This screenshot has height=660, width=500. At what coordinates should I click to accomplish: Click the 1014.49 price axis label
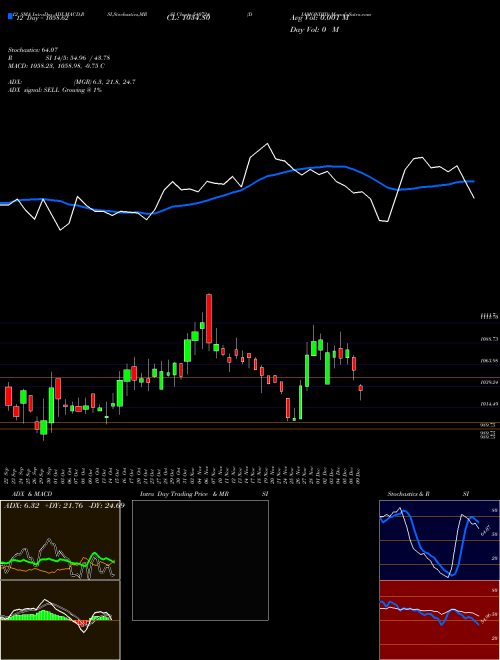click(x=489, y=404)
